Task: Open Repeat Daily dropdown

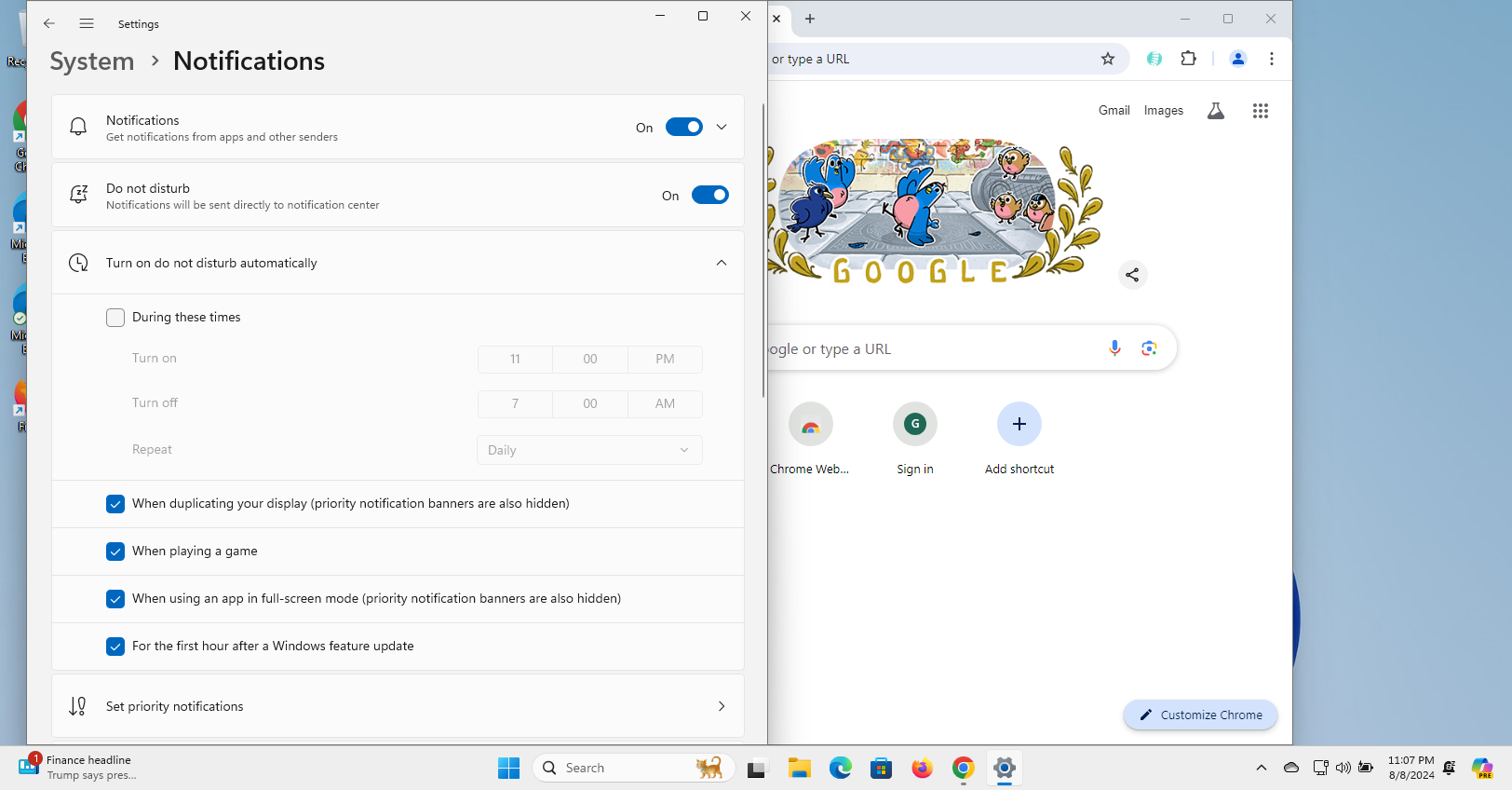Action: point(589,450)
